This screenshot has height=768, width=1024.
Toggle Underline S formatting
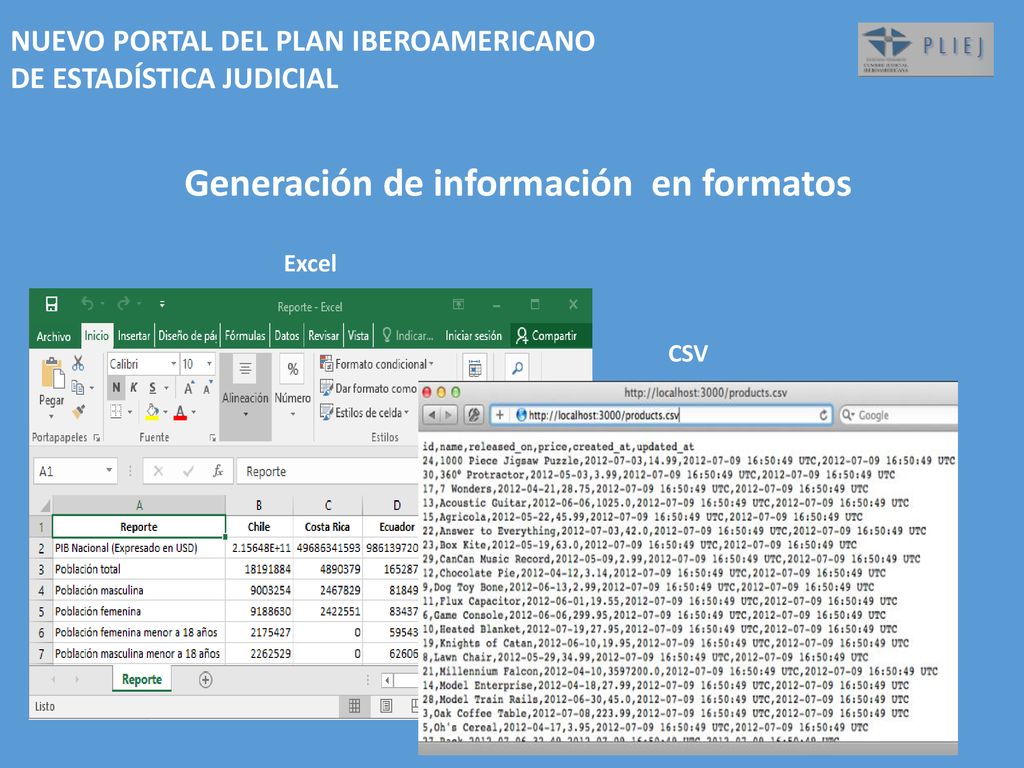(152, 387)
